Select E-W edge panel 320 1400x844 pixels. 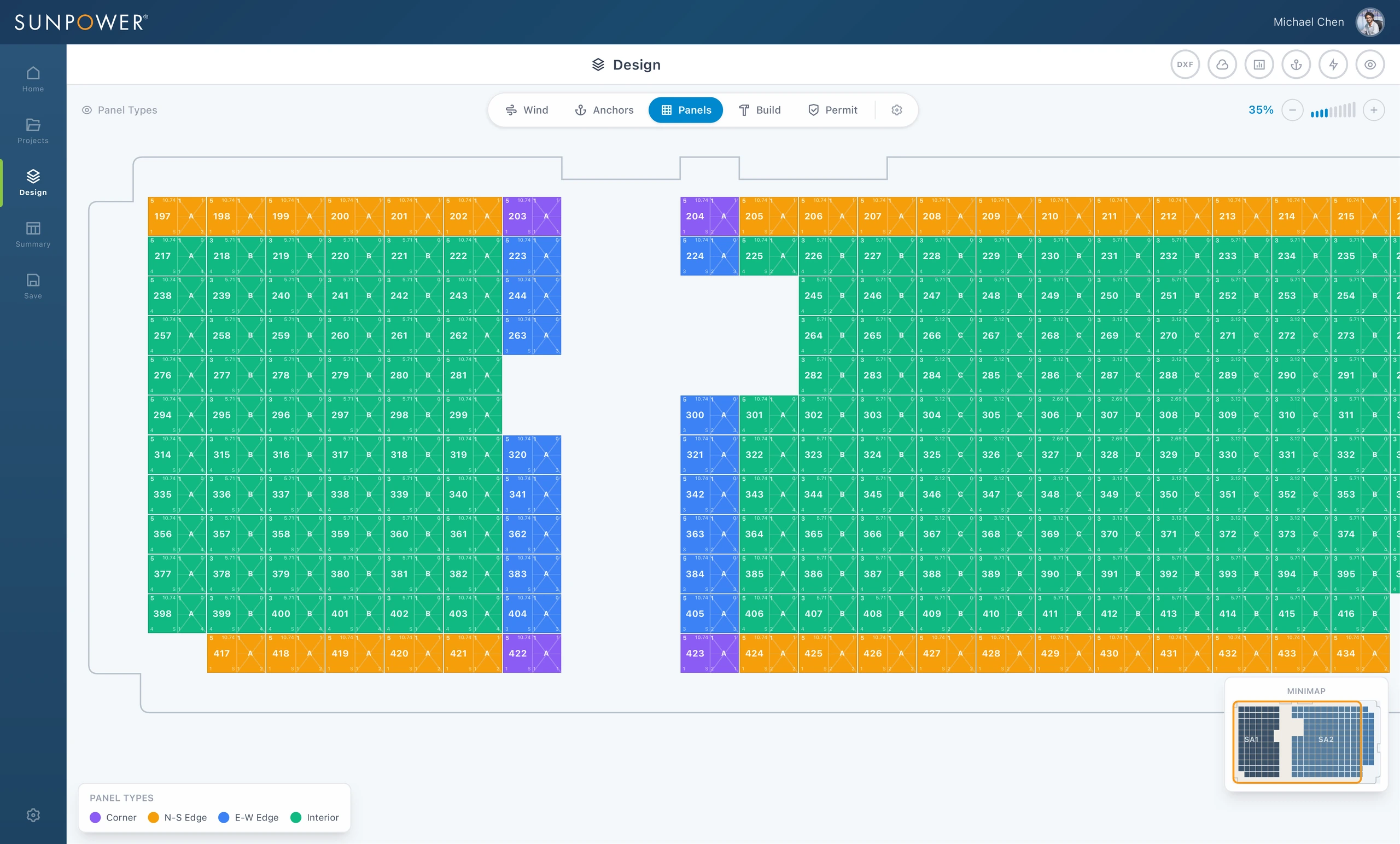tap(532, 455)
